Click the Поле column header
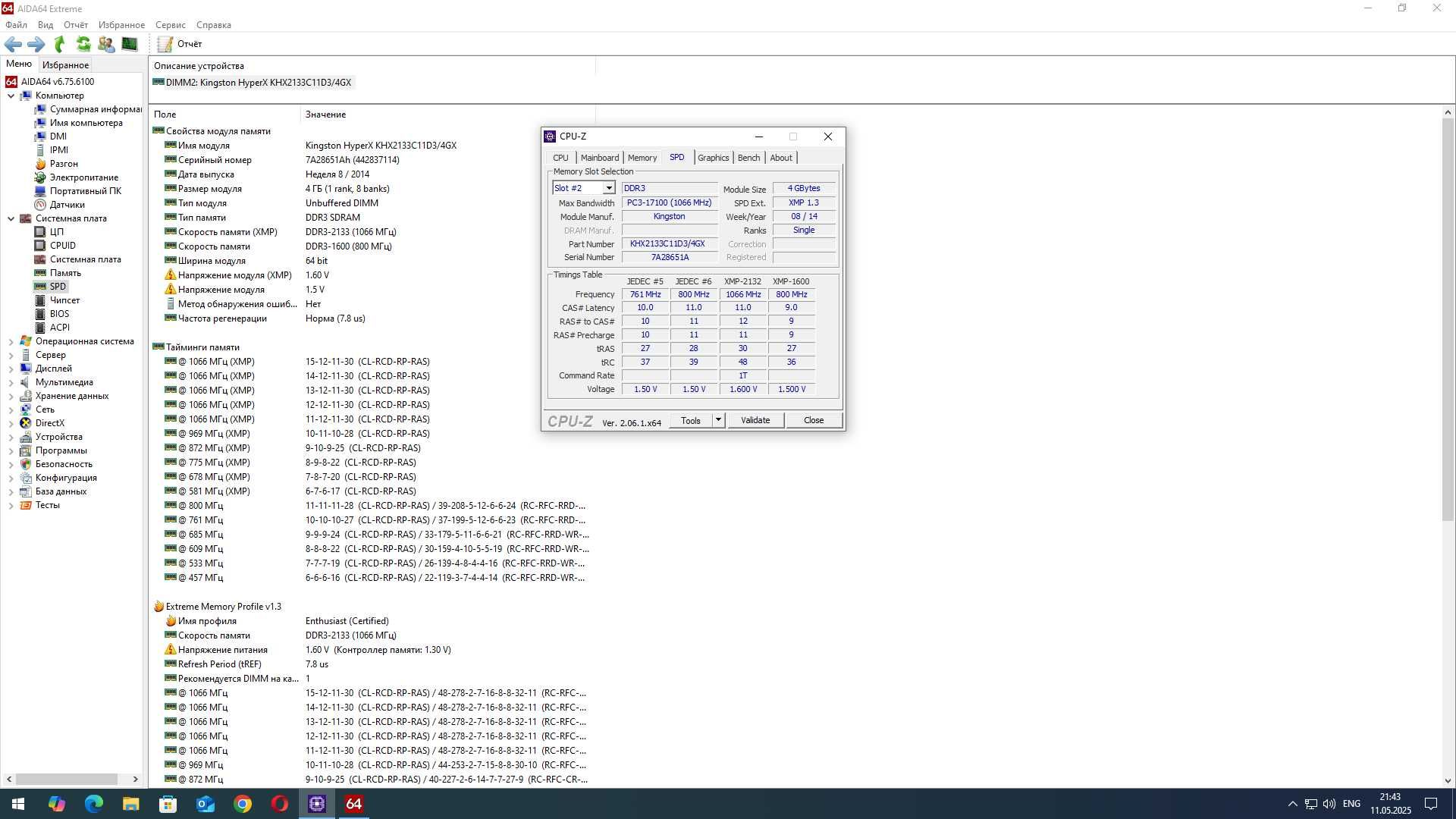Screen dimensions: 1456x819 point(225,115)
